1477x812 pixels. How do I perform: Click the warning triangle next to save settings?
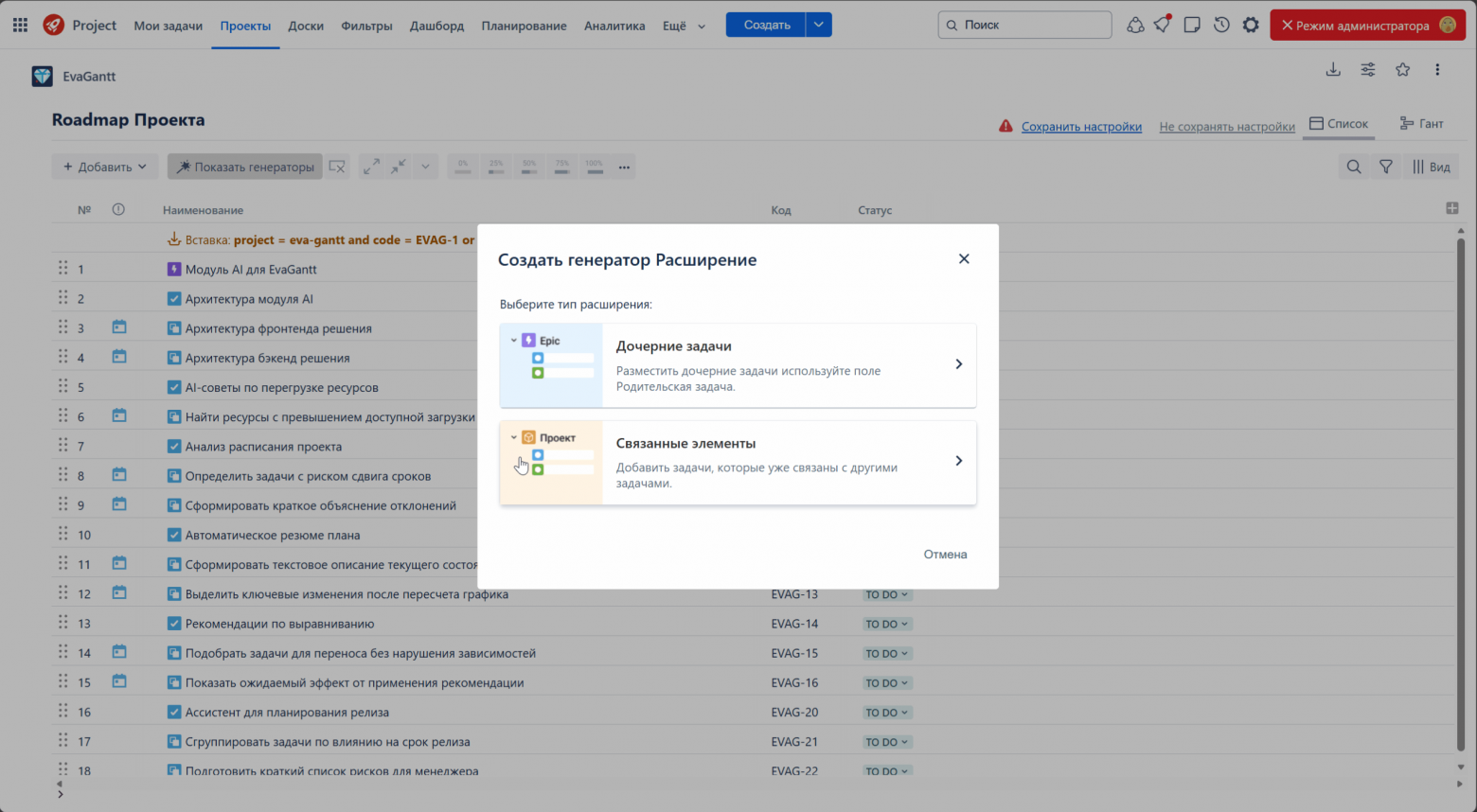pyautogui.click(x=1005, y=126)
